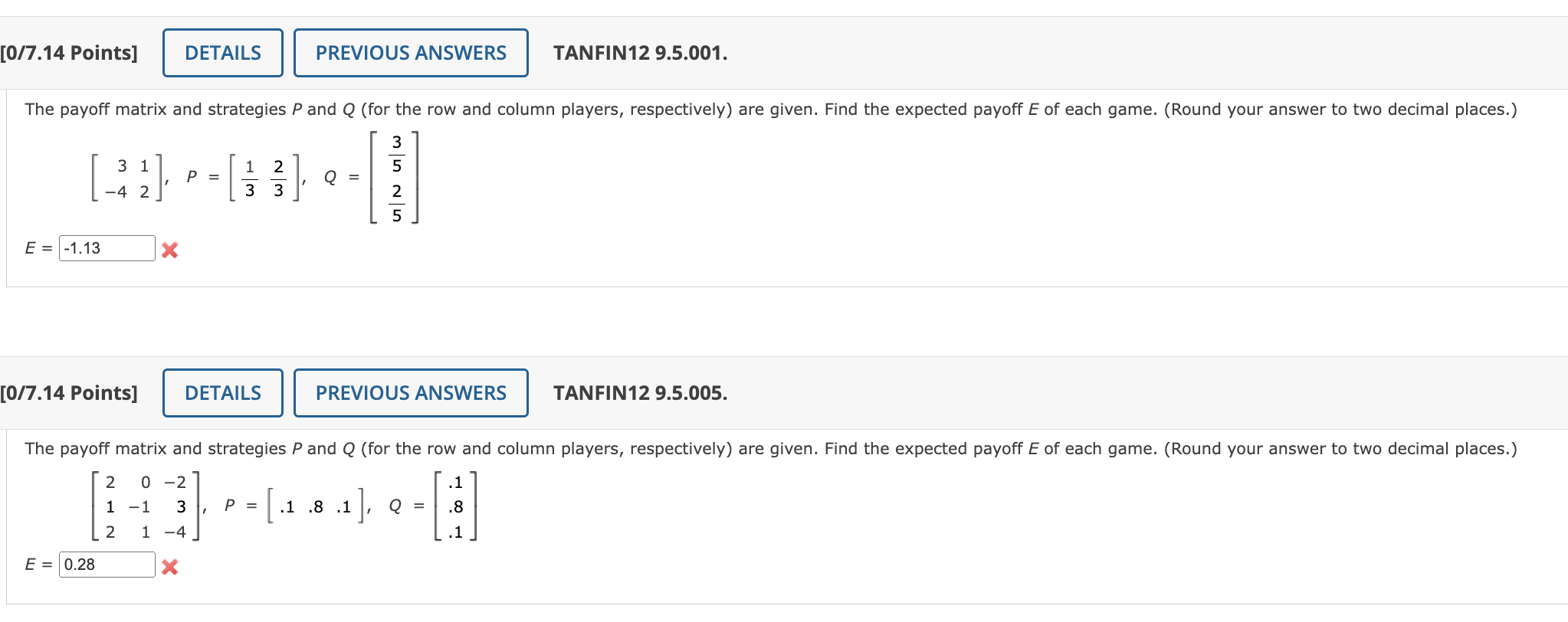Click the red X beside the 0.28 answer
This screenshot has height=622, width=1568.
tap(170, 567)
